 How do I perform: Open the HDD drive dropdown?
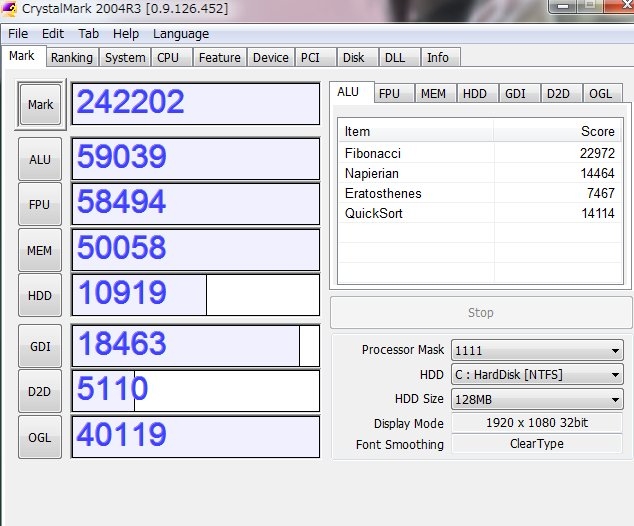coord(537,375)
